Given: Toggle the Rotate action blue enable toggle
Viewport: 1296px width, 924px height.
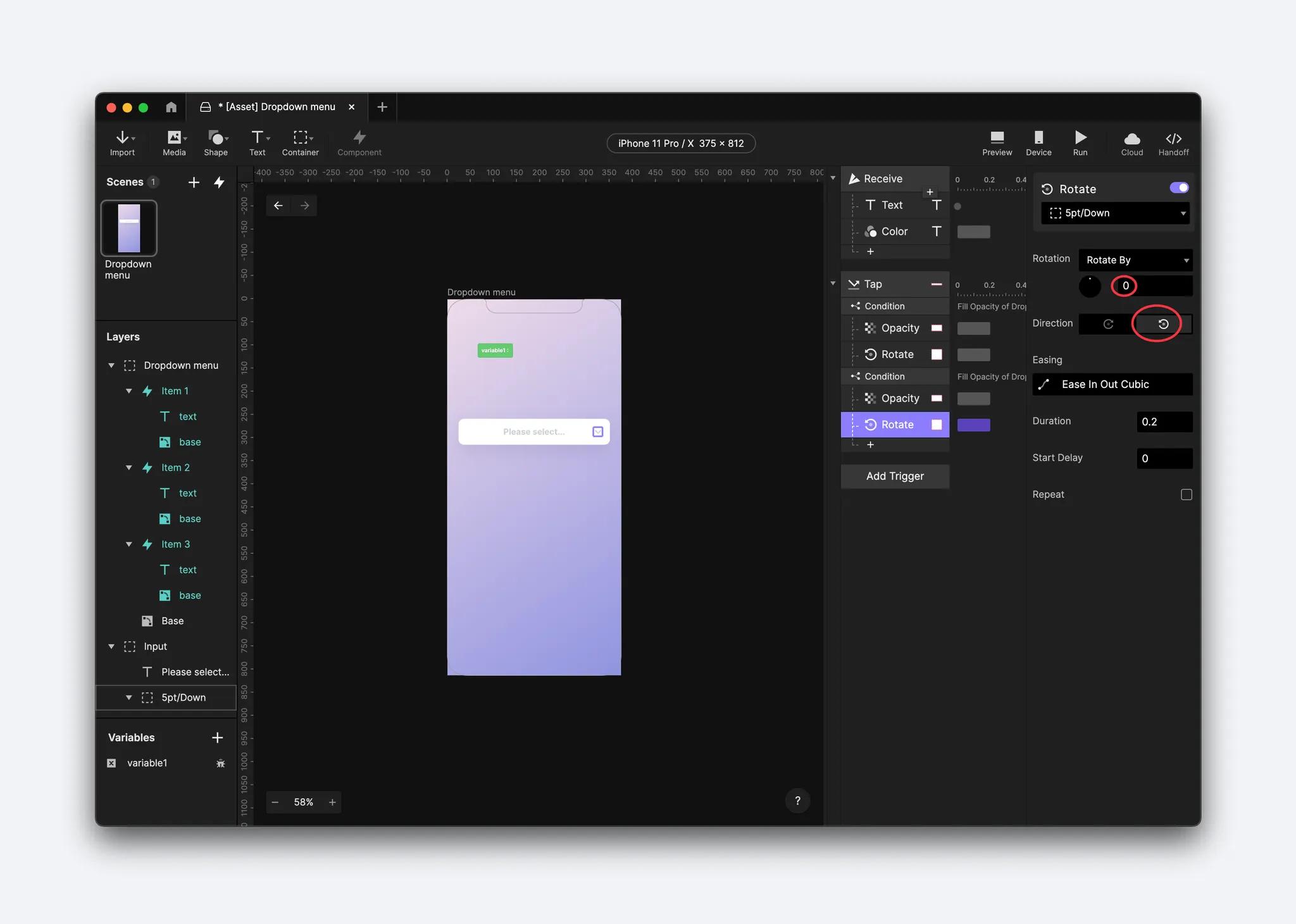Looking at the screenshot, I should (1179, 189).
